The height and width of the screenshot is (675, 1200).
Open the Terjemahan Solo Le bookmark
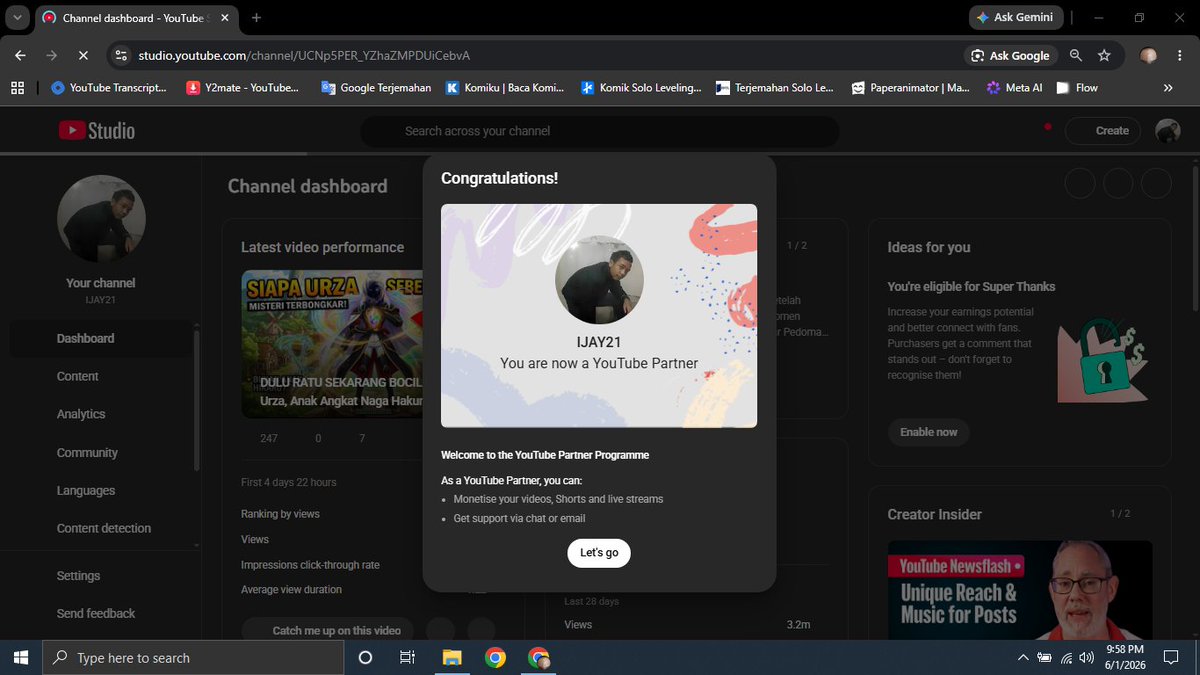coord(774,88)
